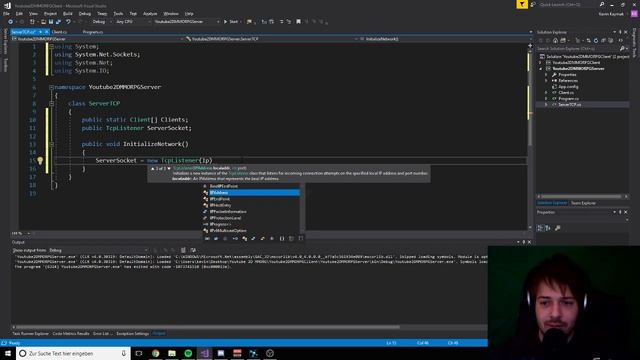Screen dimensions: 640x360
Task: Click the microphone icon in the Windows search box
Action: click(x=124, y=353)
